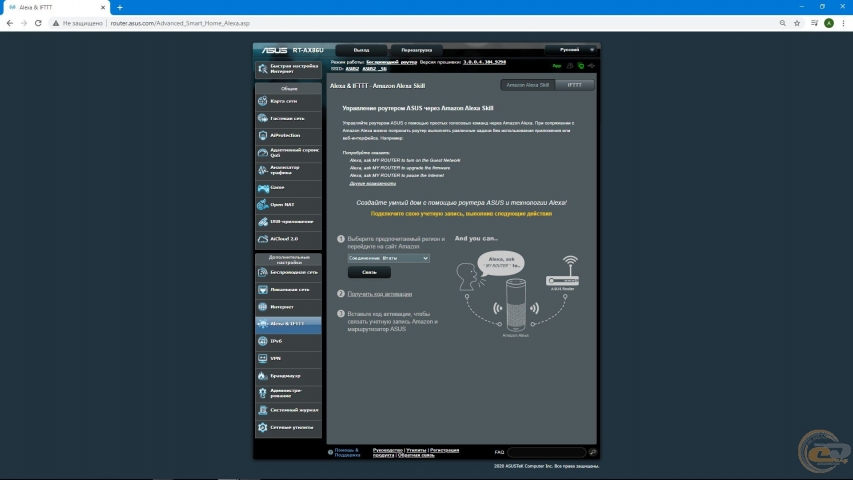Open Firewall (Брандмауэр) flame icon
This screenshot has height=480, width=853.
(263, 376)
